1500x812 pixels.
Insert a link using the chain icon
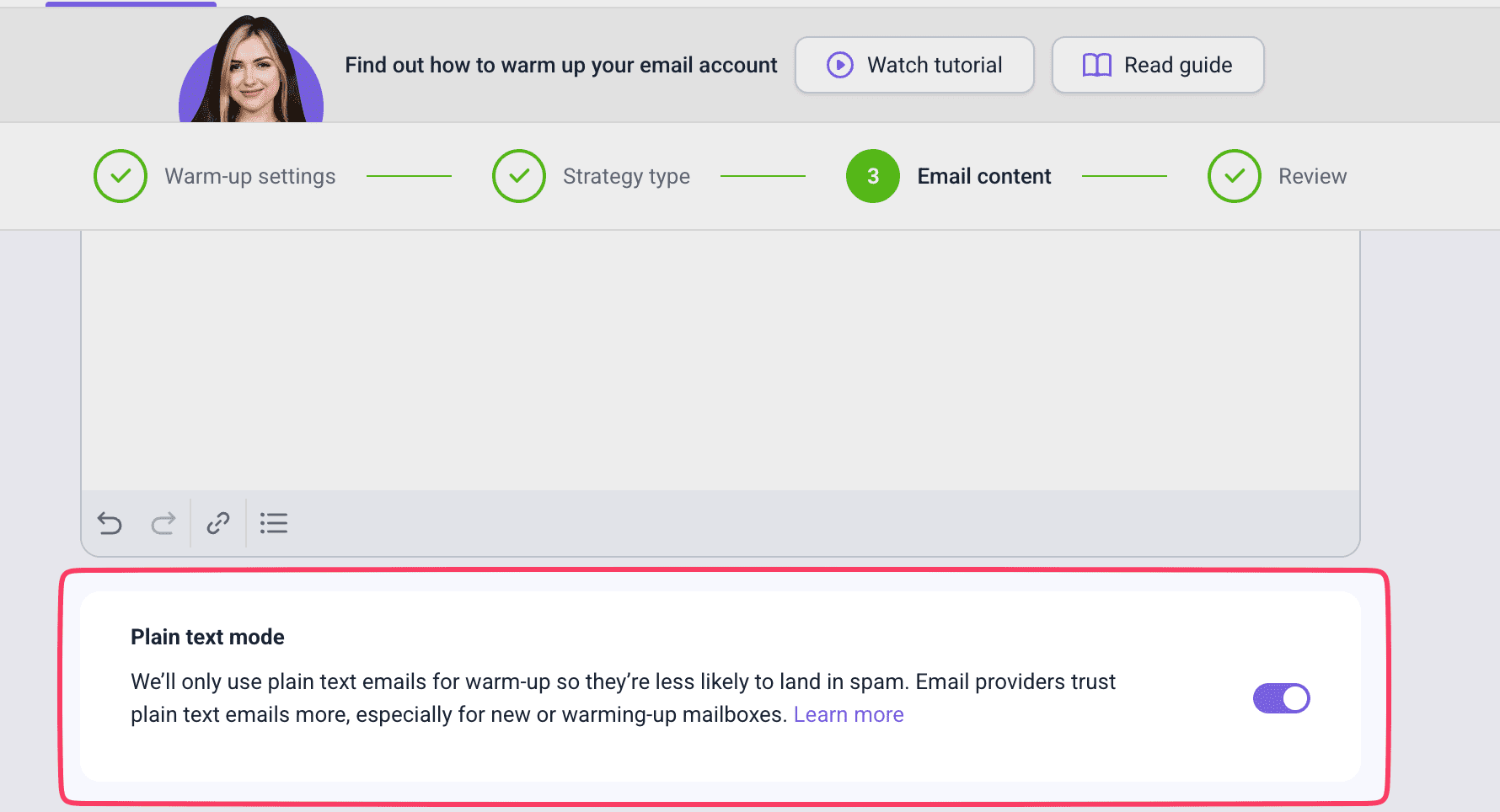tap(218, 524)
